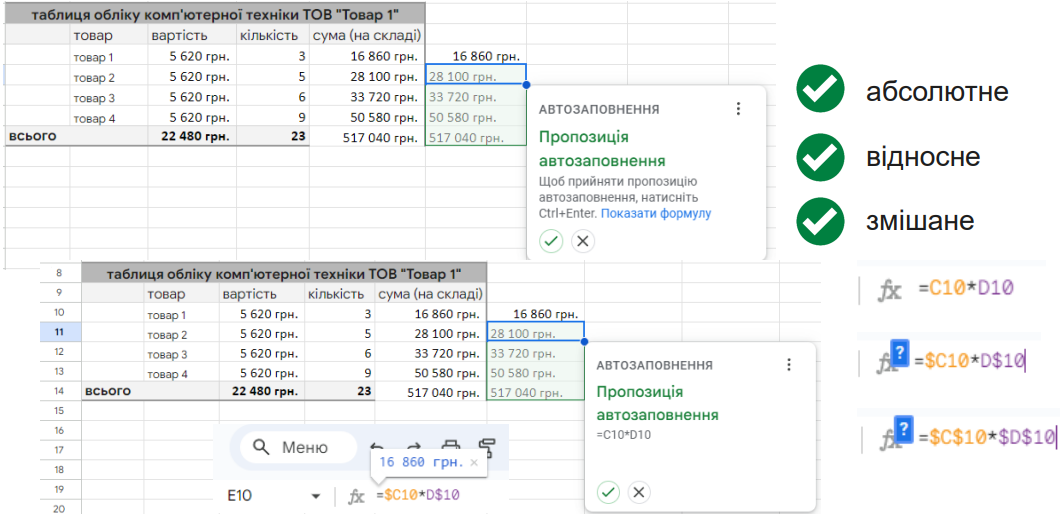The width and height of the screenshot is (1060, 514).
Task: Click the Показати формулу link
Action: tap(655, 213)
